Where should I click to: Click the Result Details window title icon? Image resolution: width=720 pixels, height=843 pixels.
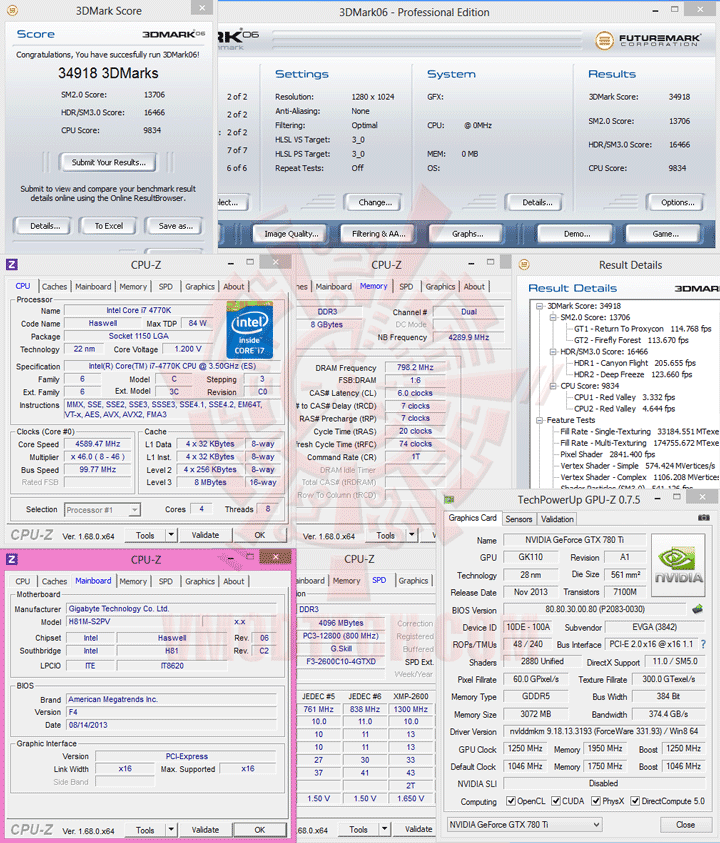pyautogui.click(x=524, y=265)
